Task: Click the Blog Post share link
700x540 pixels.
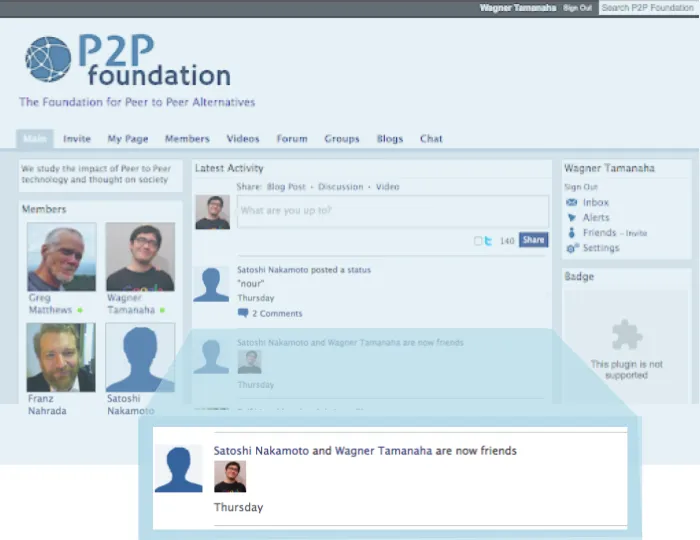Action: 286,187
